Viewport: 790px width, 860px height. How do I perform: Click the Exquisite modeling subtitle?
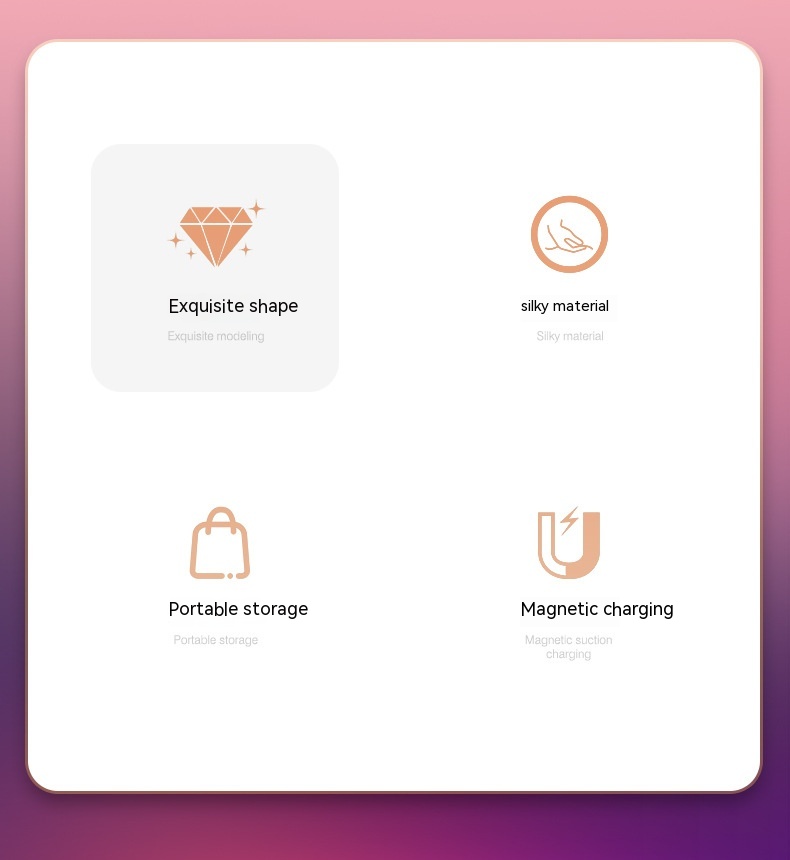[x=216, y=336]
